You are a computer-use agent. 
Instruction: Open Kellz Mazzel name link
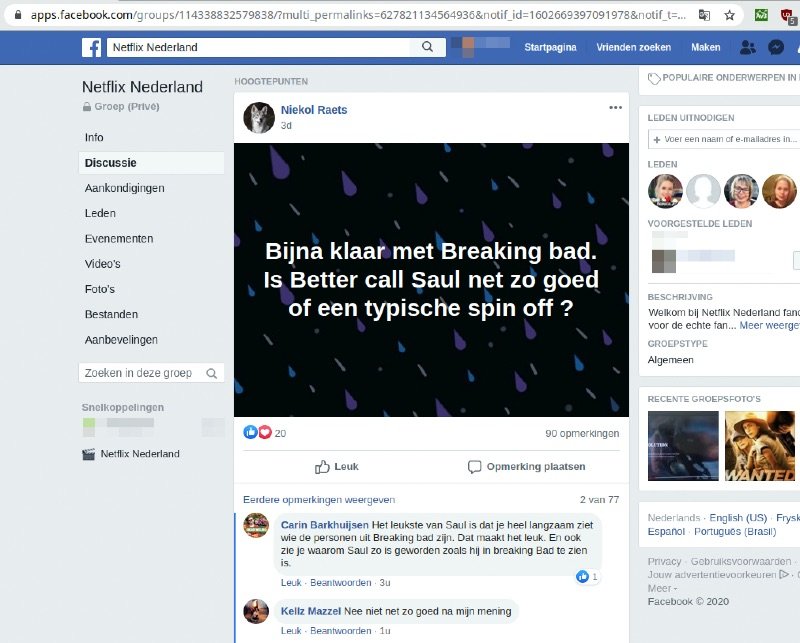click(x=311, y=611)
